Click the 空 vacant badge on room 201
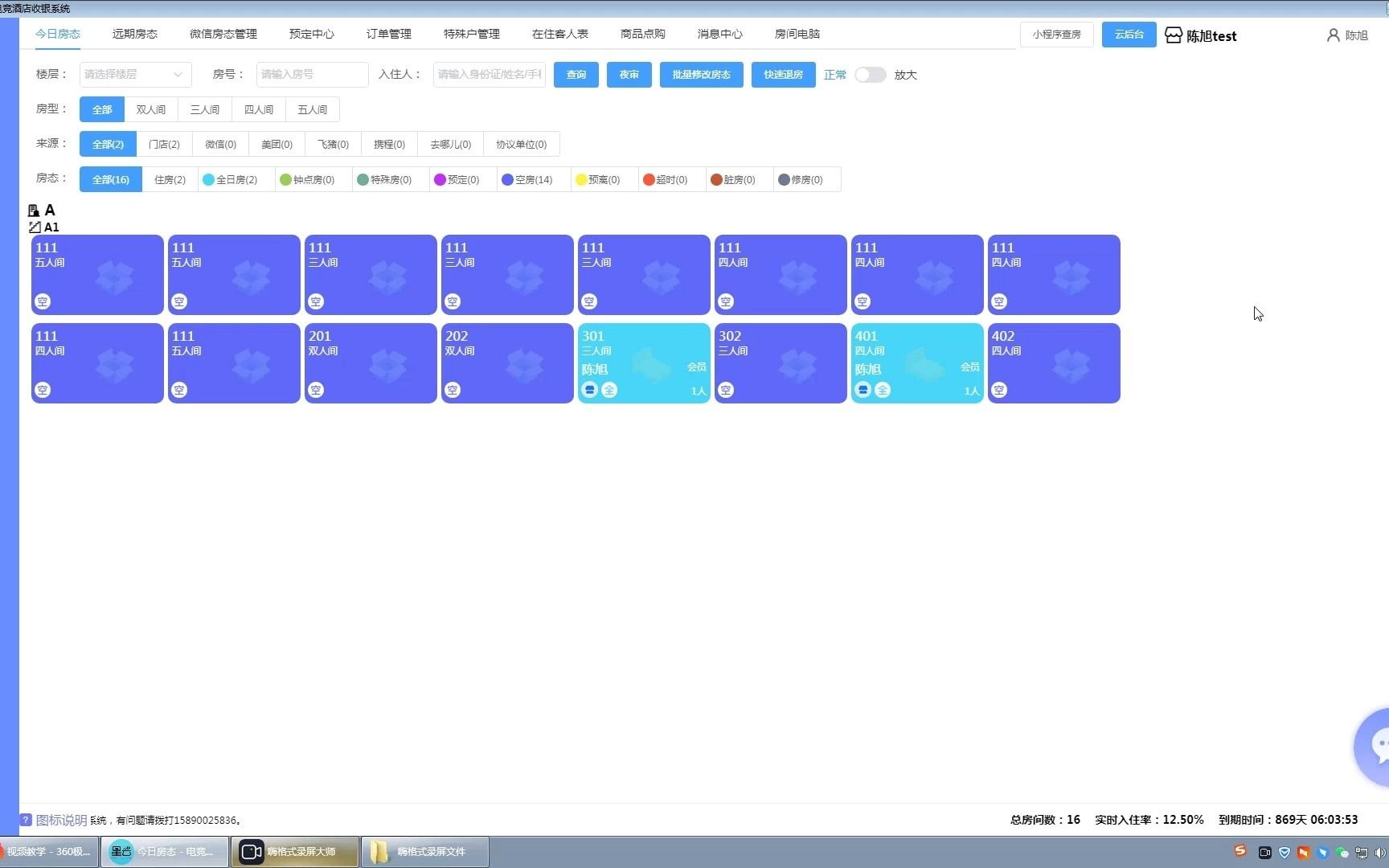The height and width of the screenshot is (868, 1389). tap(316, 390)
